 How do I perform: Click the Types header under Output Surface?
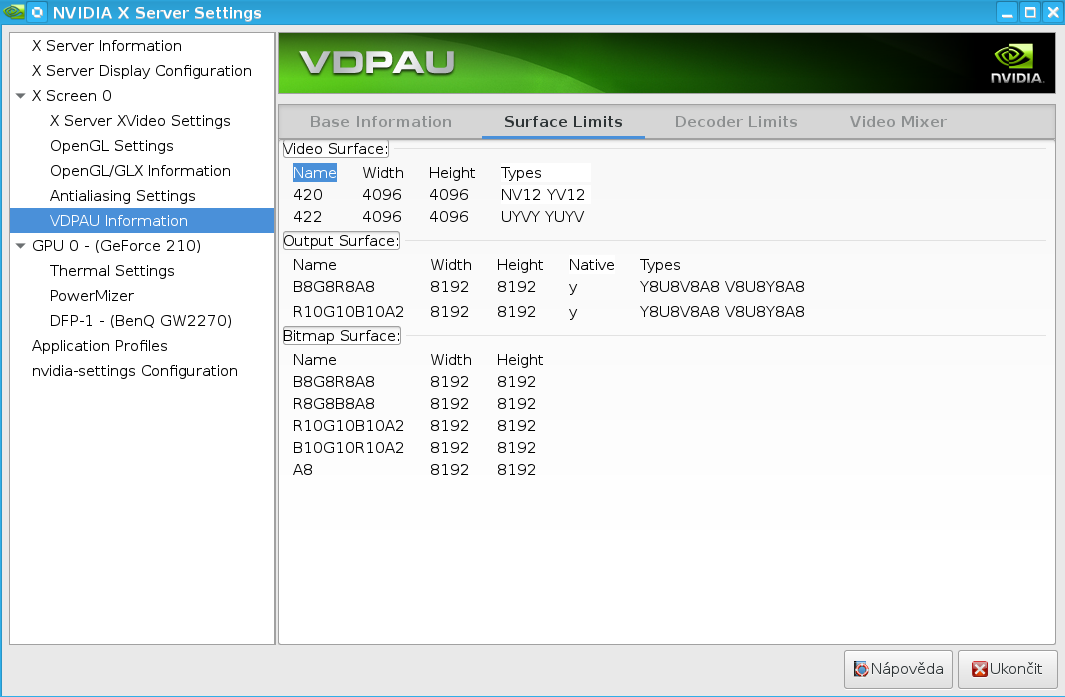point(660,265)
